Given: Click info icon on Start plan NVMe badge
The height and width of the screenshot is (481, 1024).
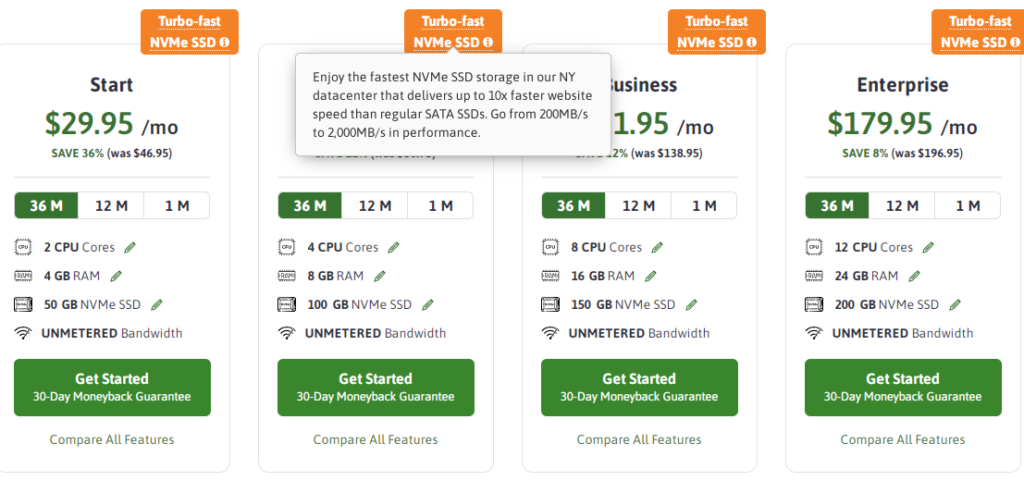Looking at the screenshot, I should 225,42.
